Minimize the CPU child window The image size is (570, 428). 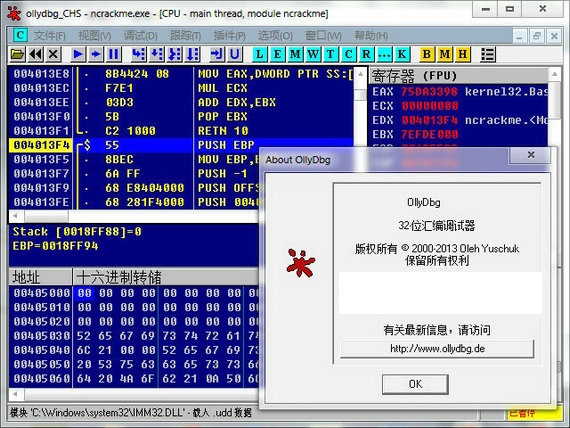(519, 36)
